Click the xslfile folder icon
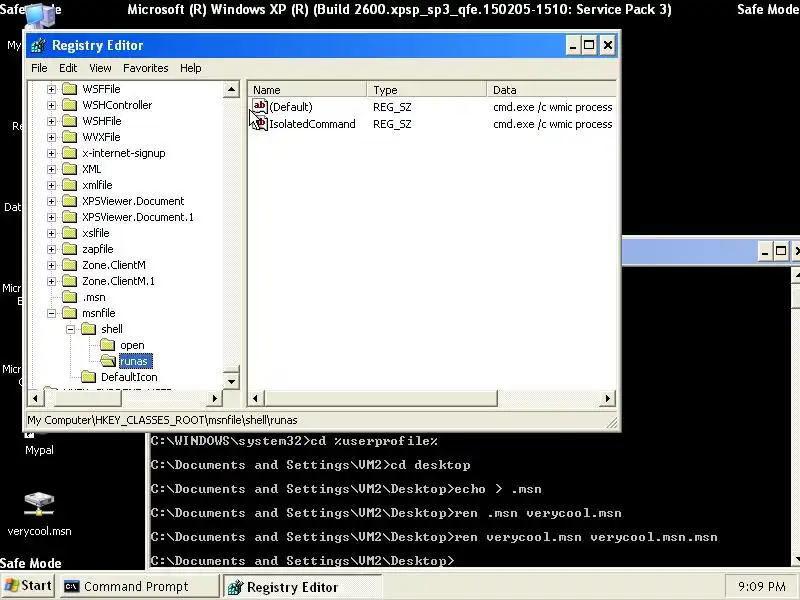 coord(69,233)
